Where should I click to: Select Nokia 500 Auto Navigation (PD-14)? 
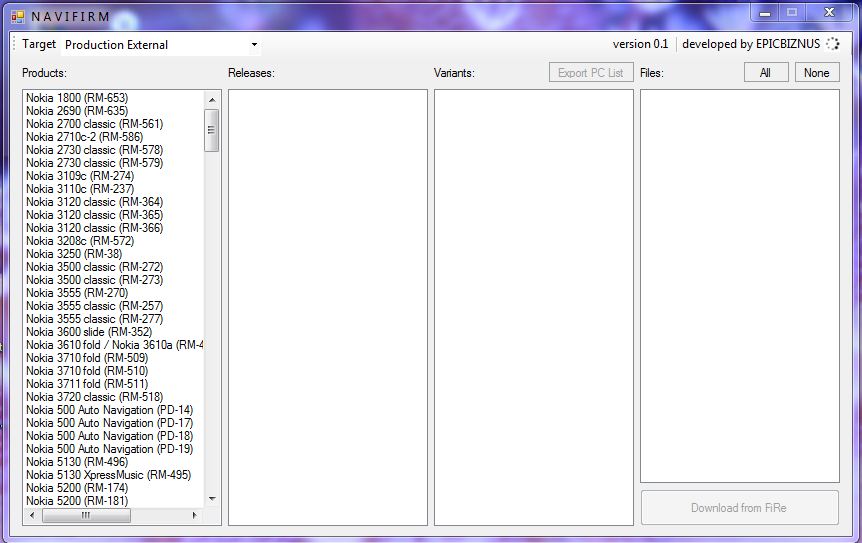[110, 410]
